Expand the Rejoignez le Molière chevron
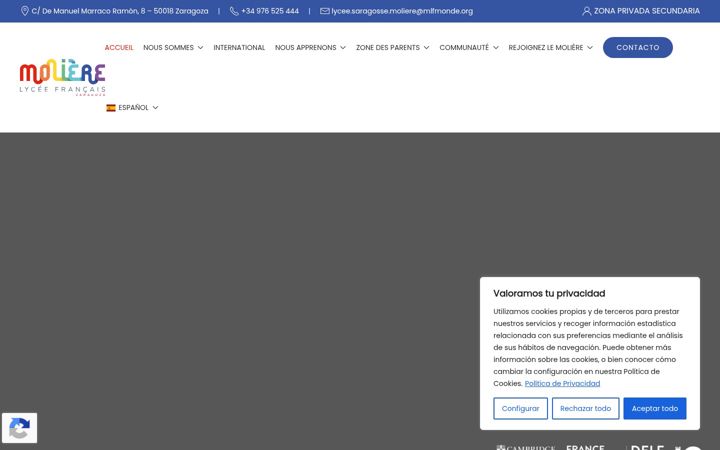The image size is (720, 450). coord(590,48)
